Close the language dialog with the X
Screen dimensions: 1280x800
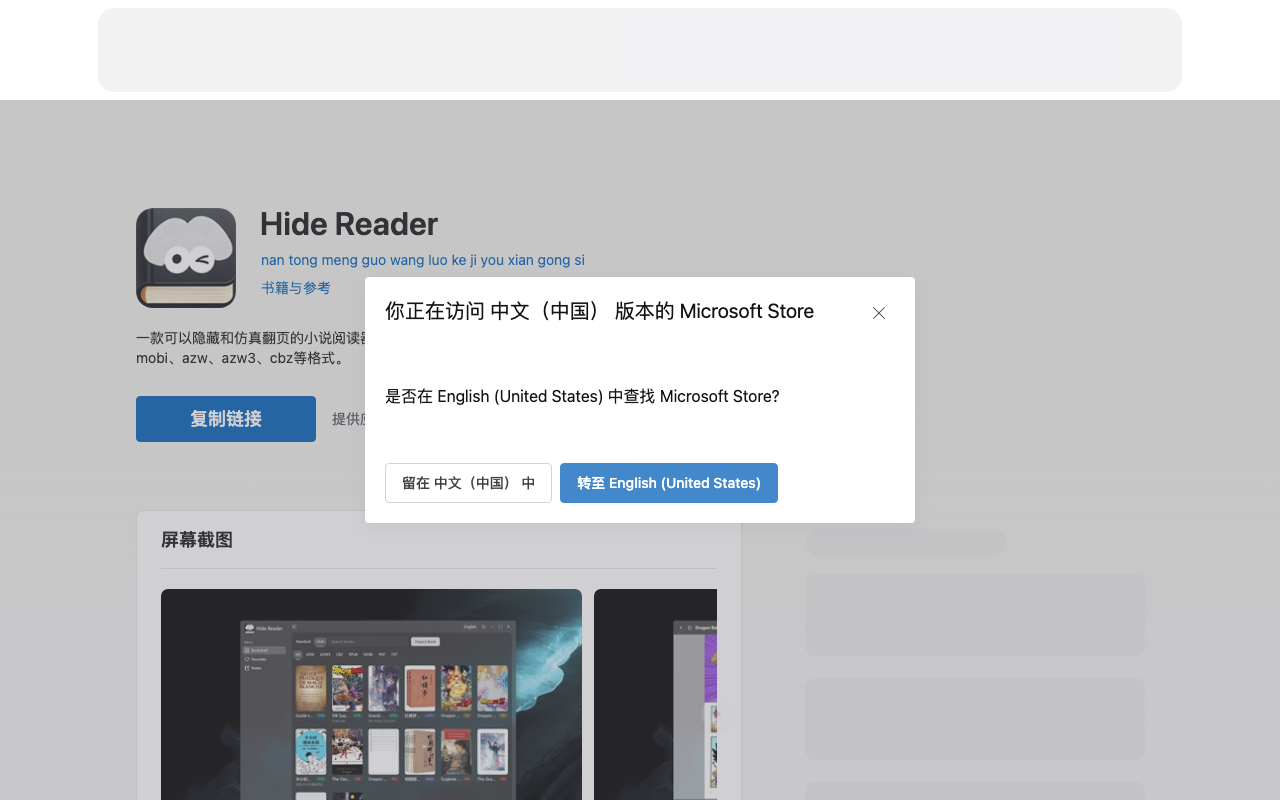tap(879, 313)
